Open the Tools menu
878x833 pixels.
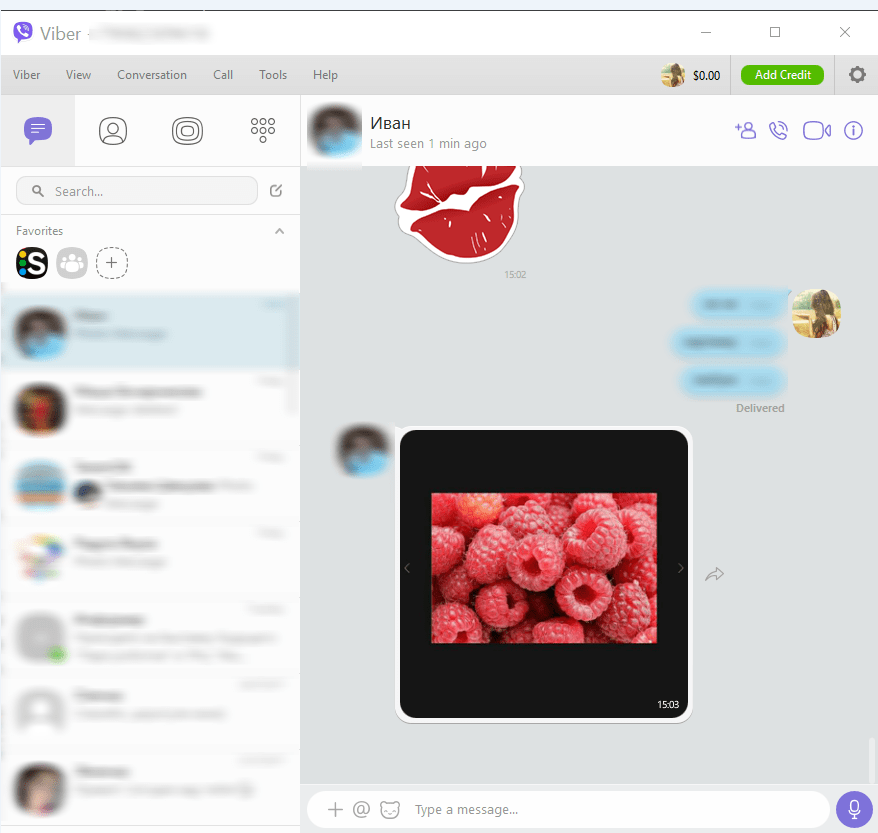pyautogui.click(x=273, y=75)
